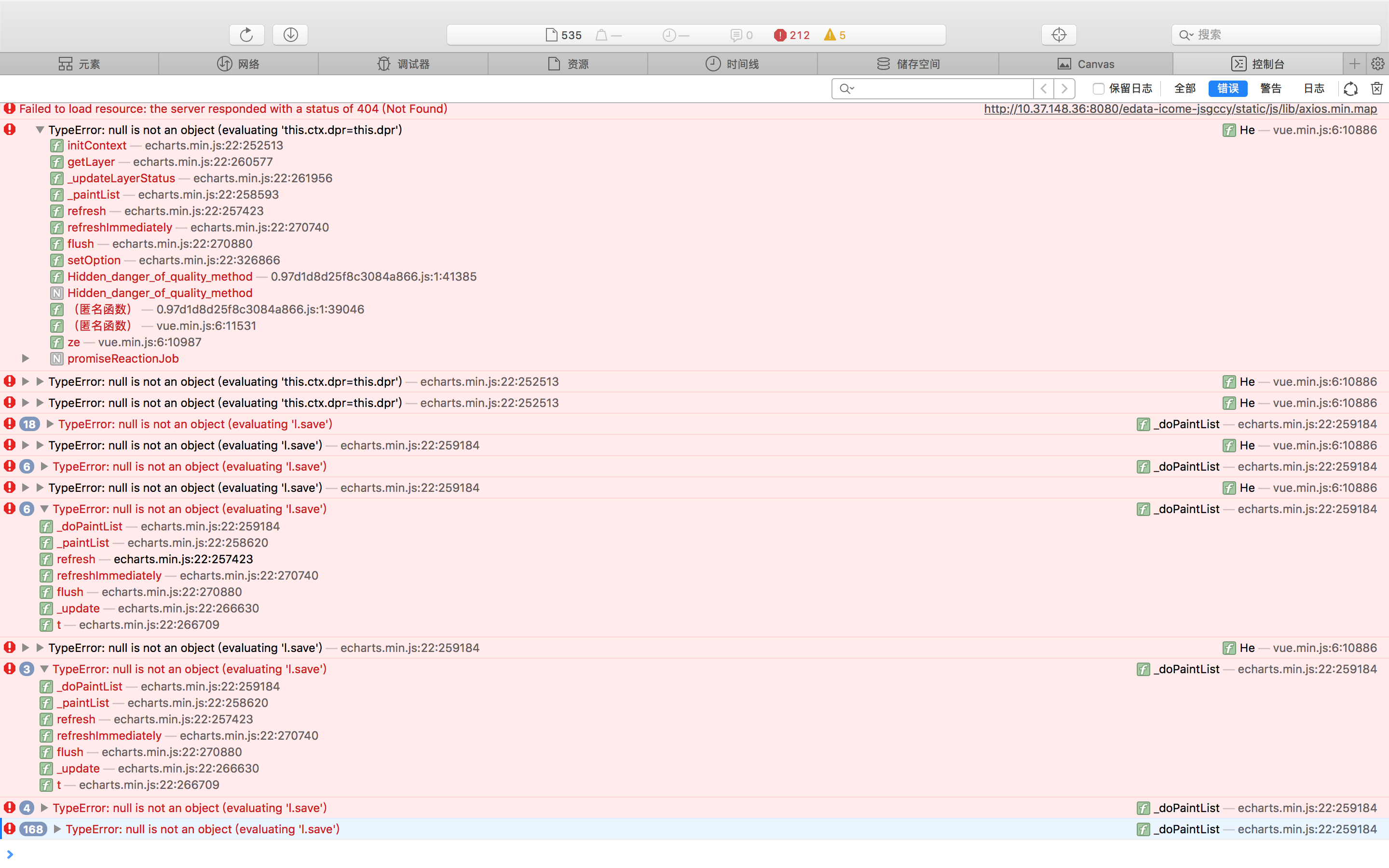Open the axios.min.map resource link

1180,108
